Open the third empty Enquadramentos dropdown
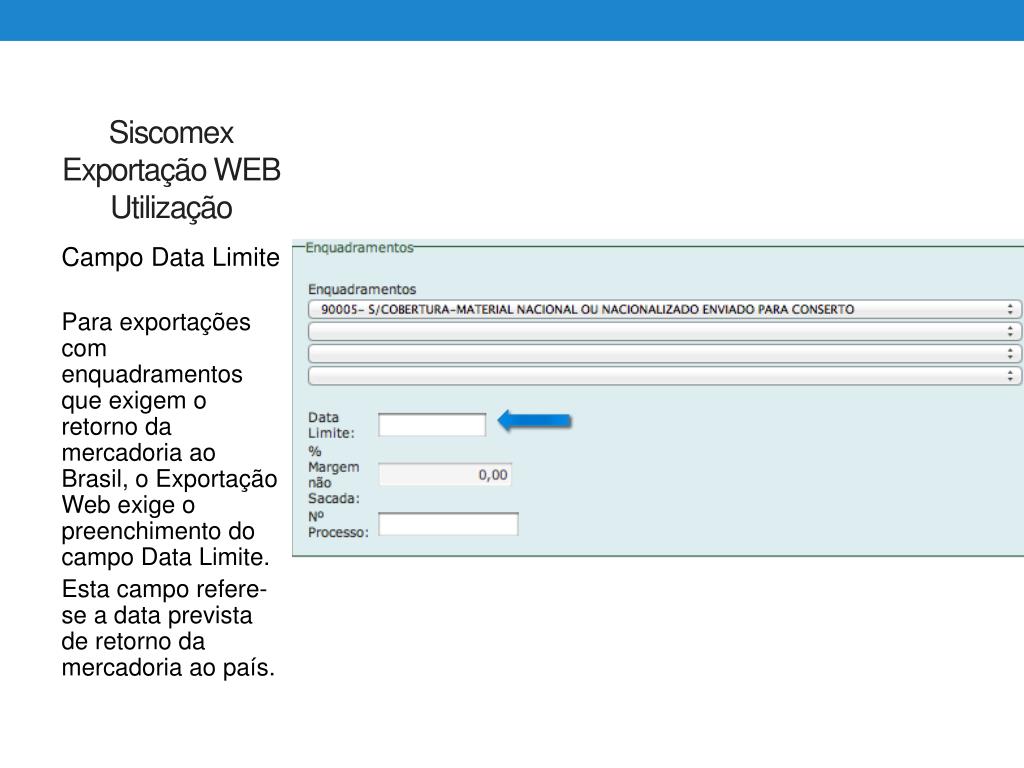 coord(665,353)
